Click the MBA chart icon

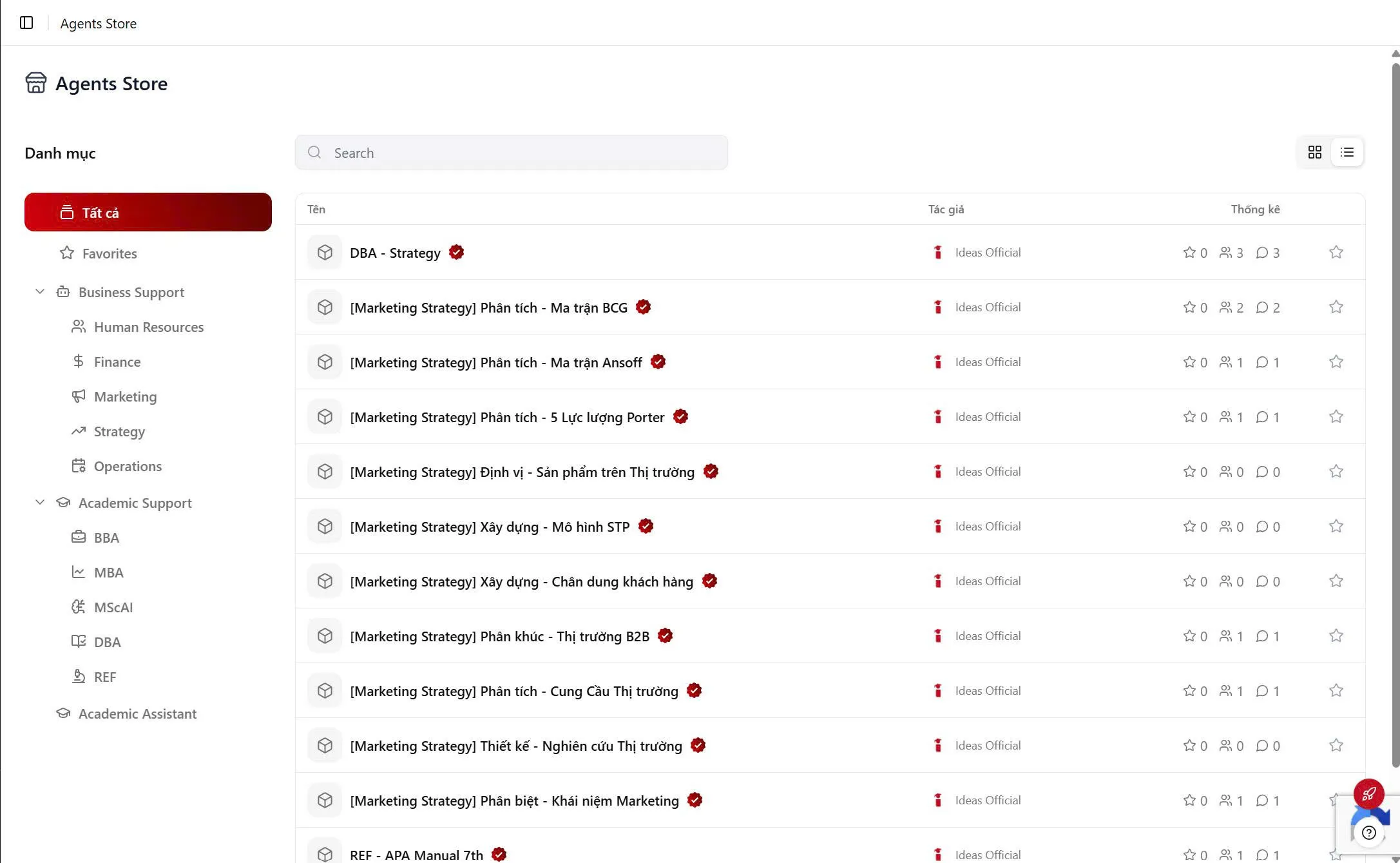coord(79,572)
